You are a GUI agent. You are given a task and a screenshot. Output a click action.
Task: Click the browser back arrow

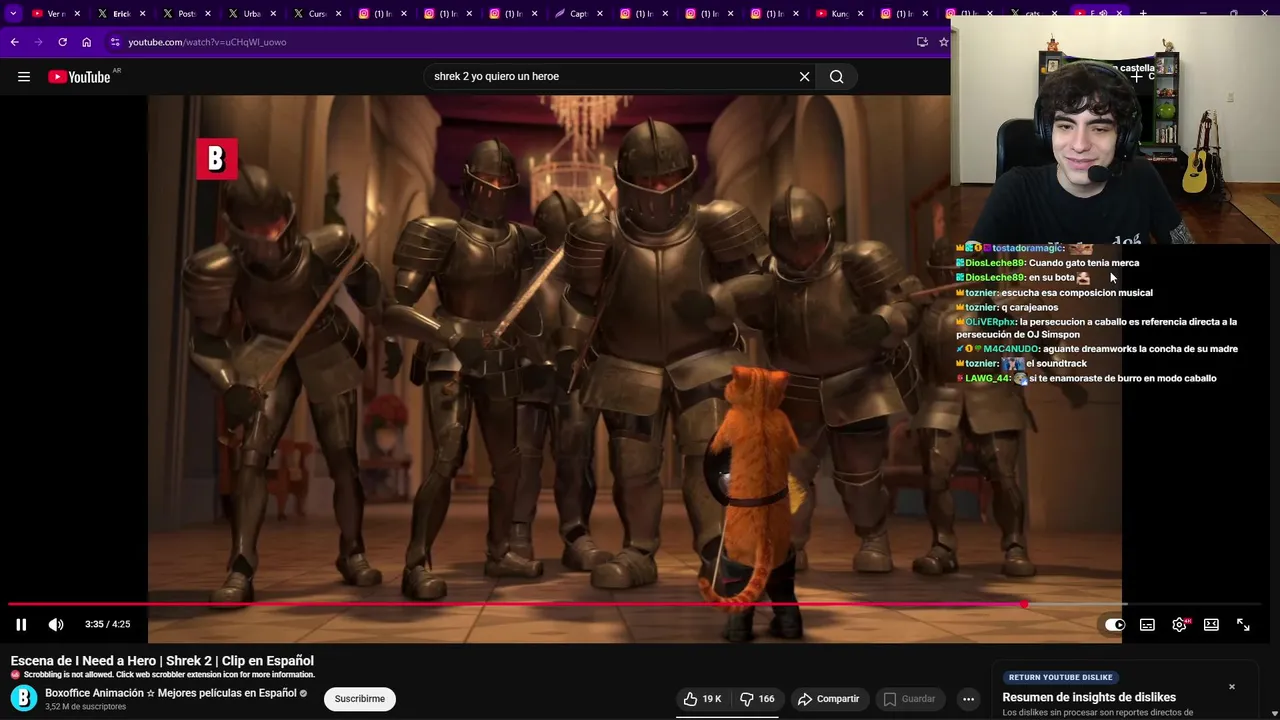14,42
